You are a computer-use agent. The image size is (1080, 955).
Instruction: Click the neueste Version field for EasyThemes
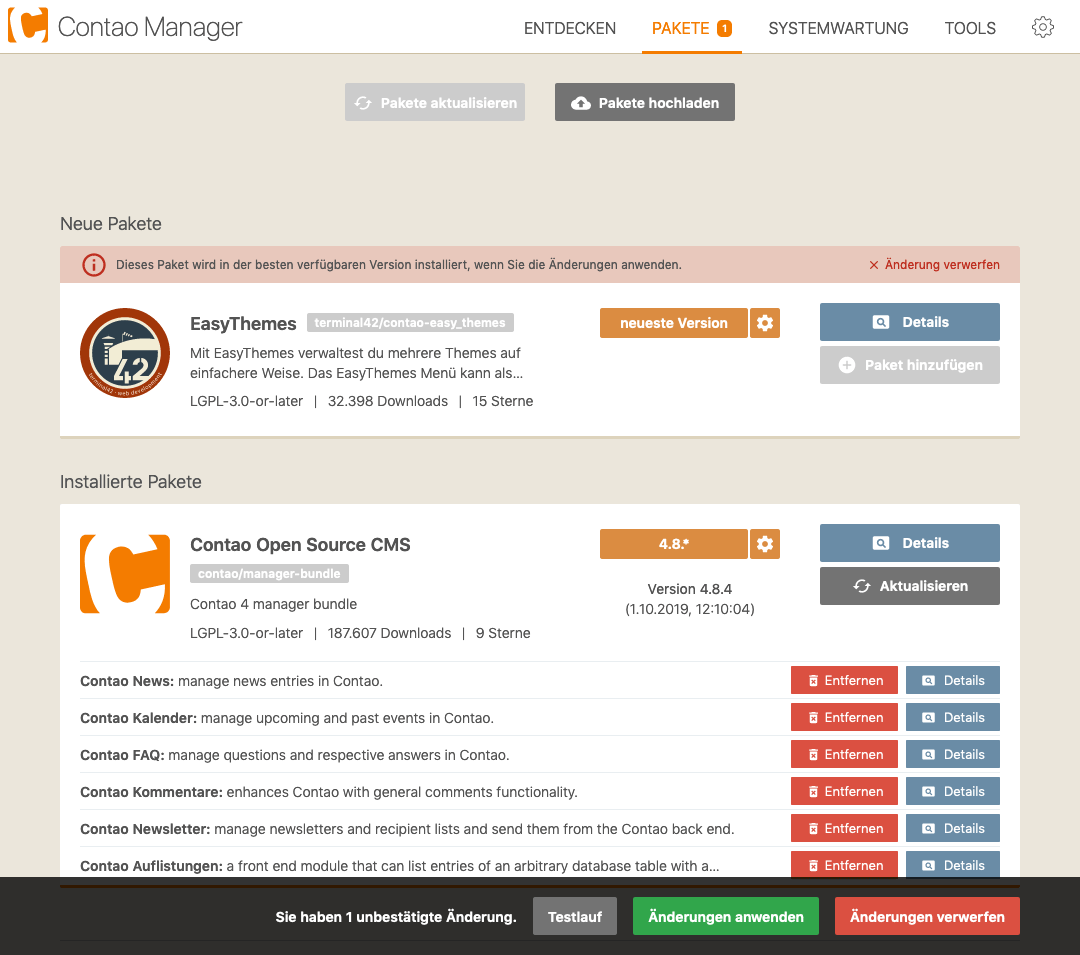(x=674, y=323)
